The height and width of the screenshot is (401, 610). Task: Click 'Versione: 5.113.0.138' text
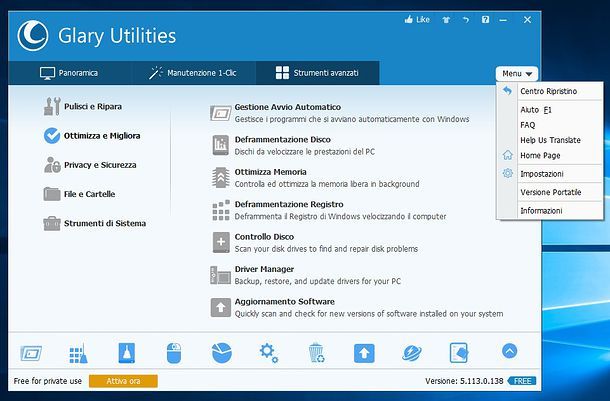(464, 381)
